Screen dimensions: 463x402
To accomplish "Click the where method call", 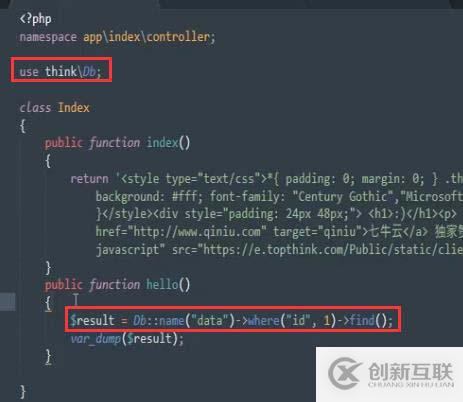I will pyautogui.click(x=264, y=320).
